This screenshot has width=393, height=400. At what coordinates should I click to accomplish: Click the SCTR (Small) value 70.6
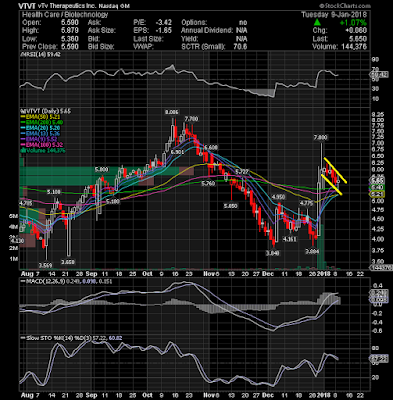pos(240,47)
